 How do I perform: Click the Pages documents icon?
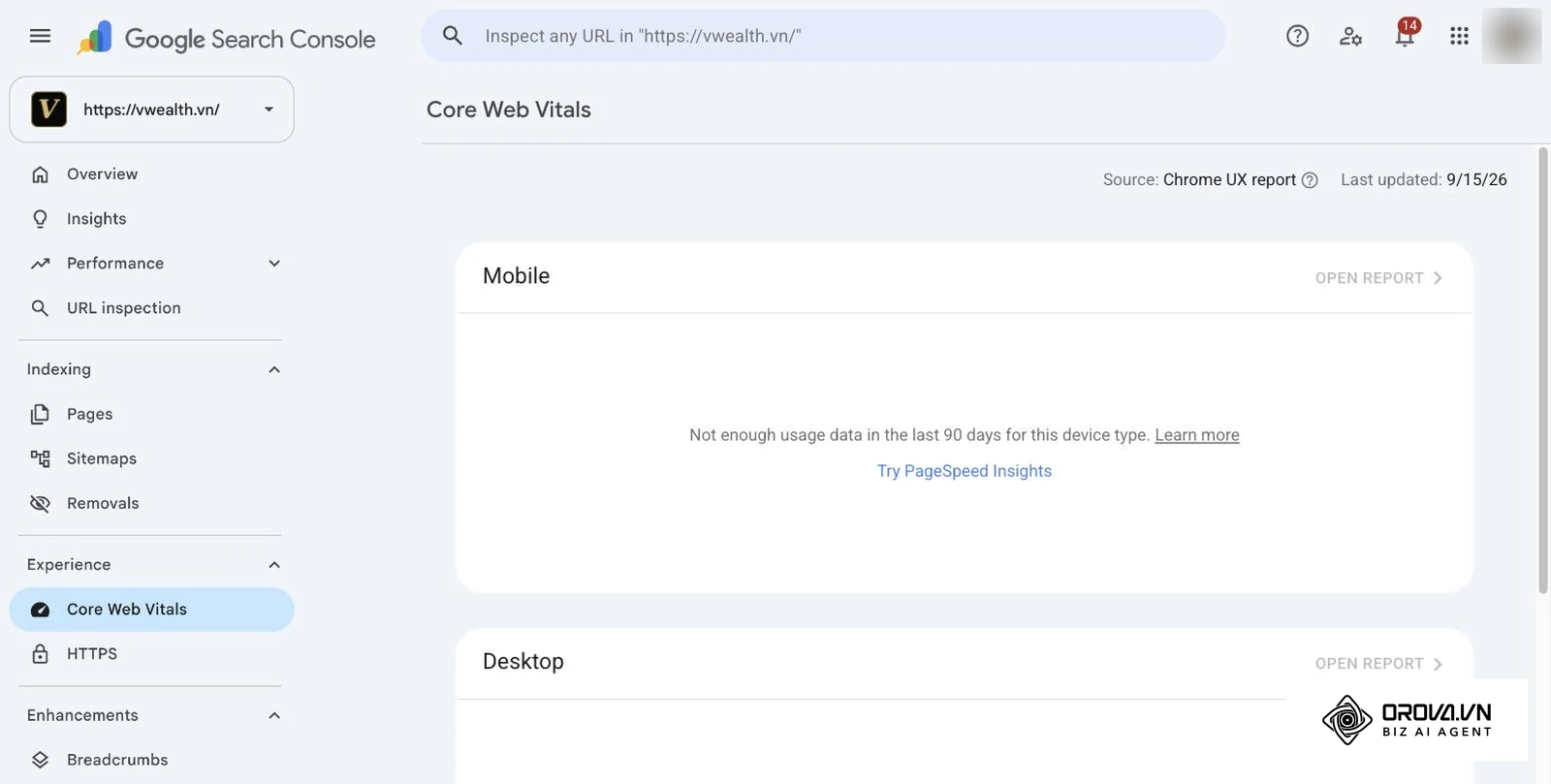pos(40,414)
